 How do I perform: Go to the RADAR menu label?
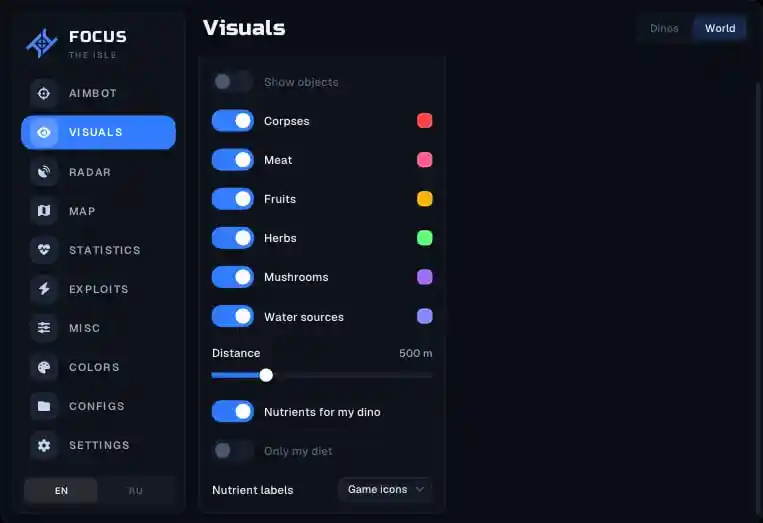coord(90,172)
